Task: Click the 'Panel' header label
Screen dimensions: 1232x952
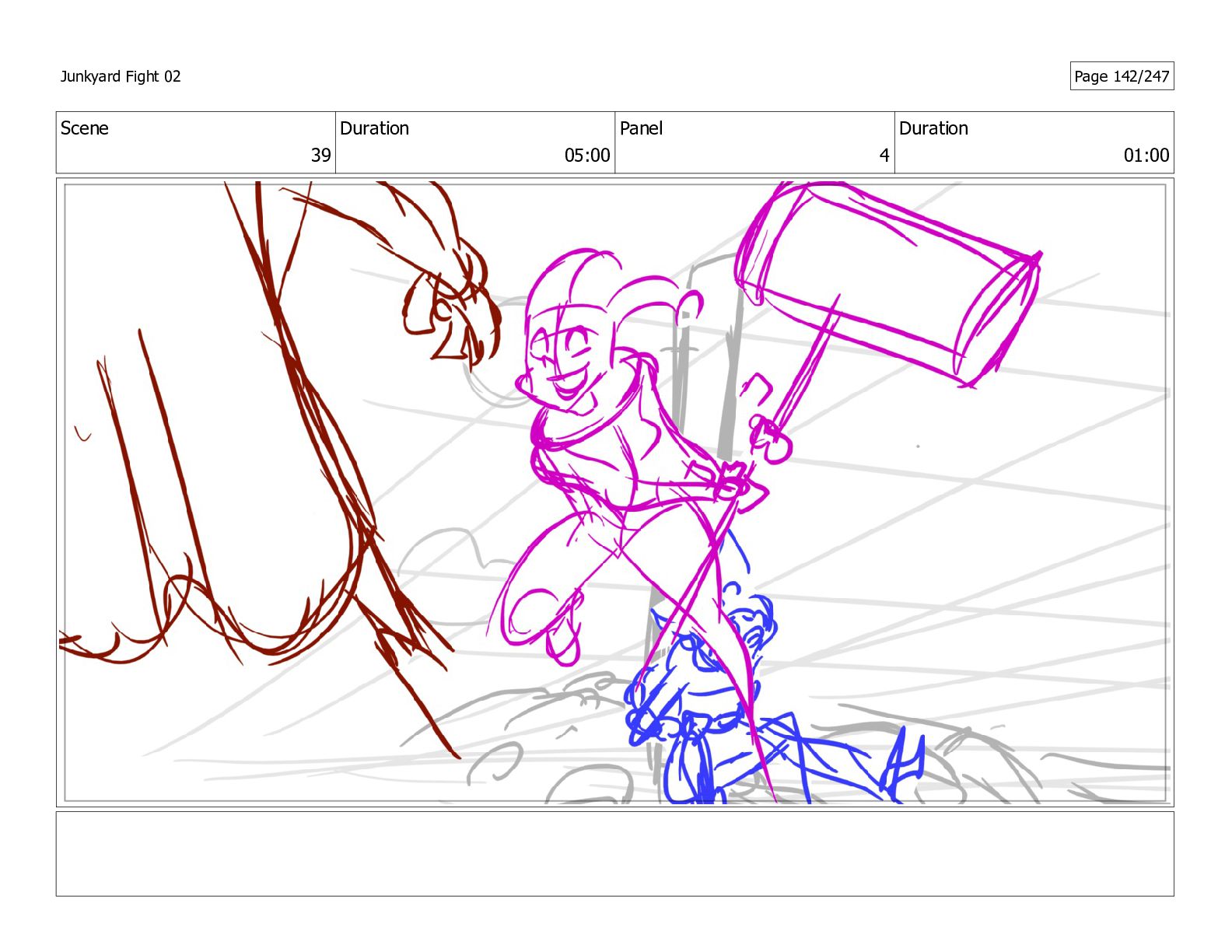Action: click(641, 128)
